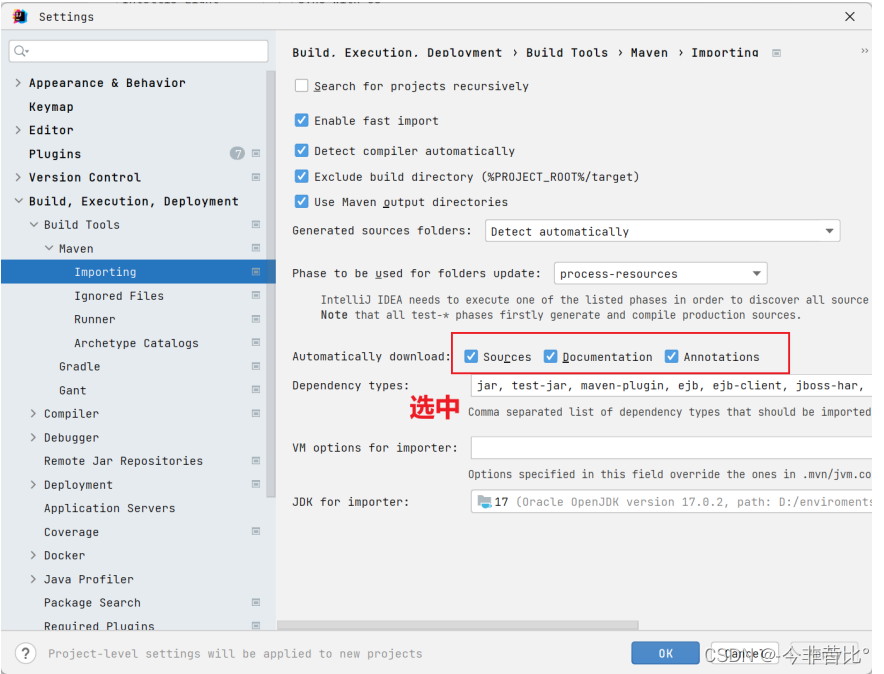Screen dimensions: 884x674
Task: Open Generated sources folders dropdown
Action: click(662, 231)
